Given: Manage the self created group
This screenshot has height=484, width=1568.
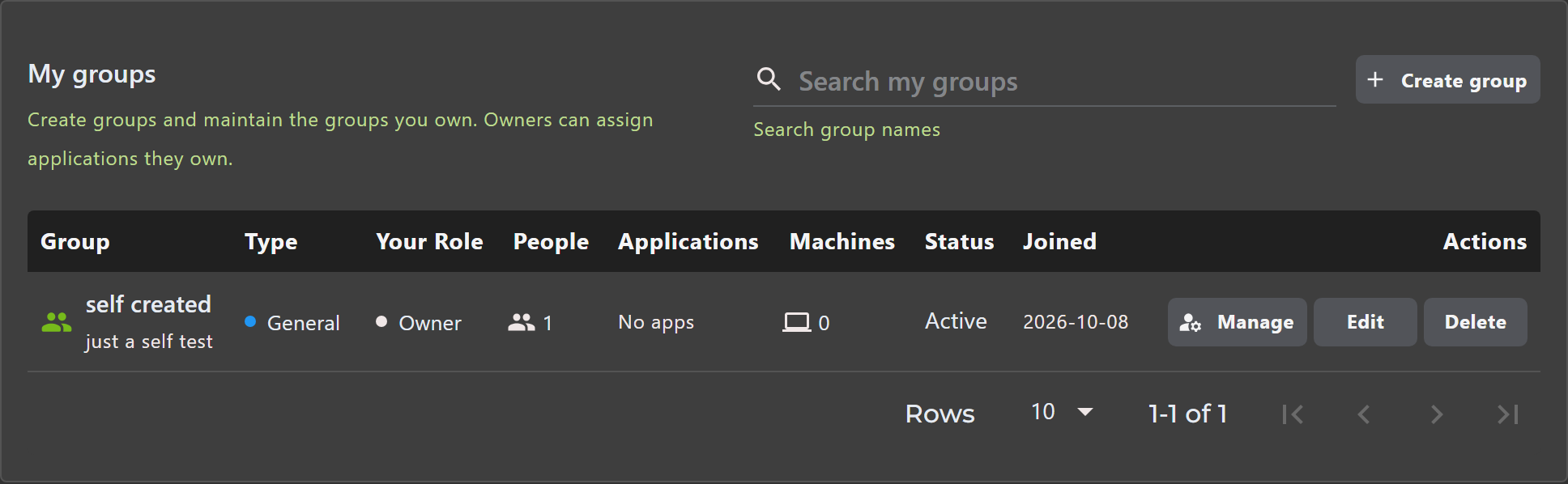Looking at the screenshot, I should point(1238,322).
